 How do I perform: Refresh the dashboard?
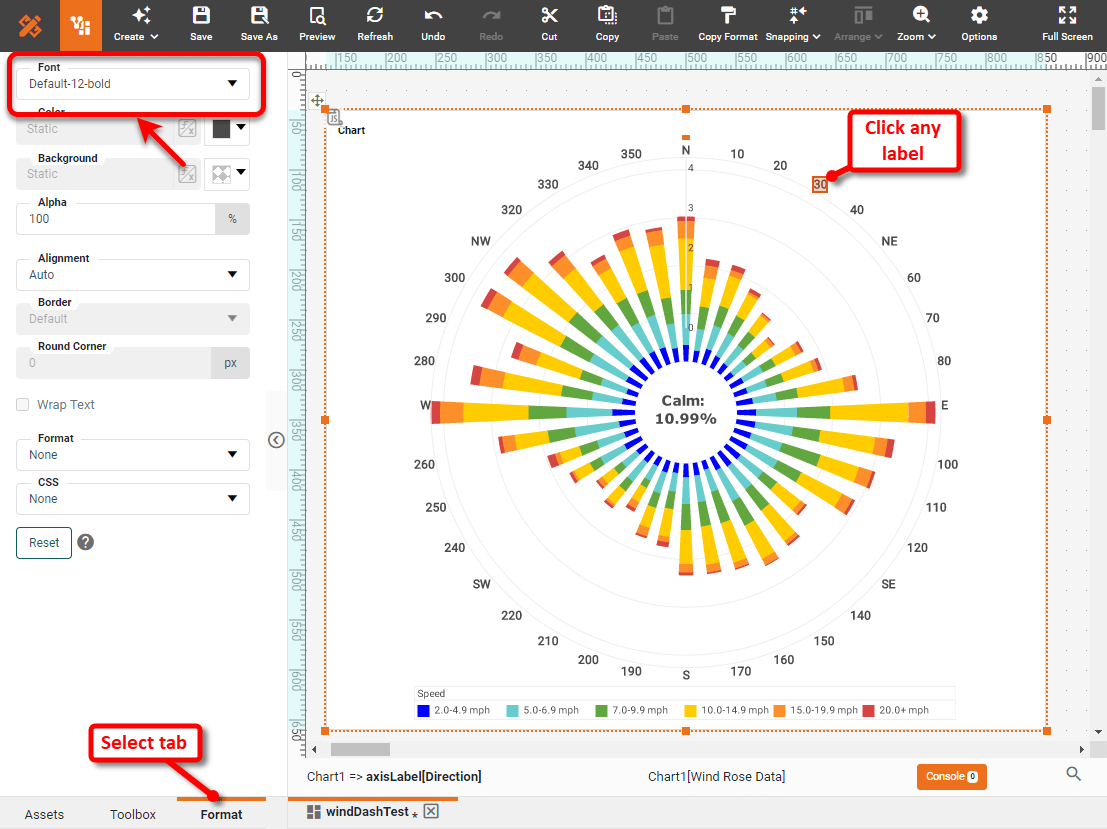375,25
